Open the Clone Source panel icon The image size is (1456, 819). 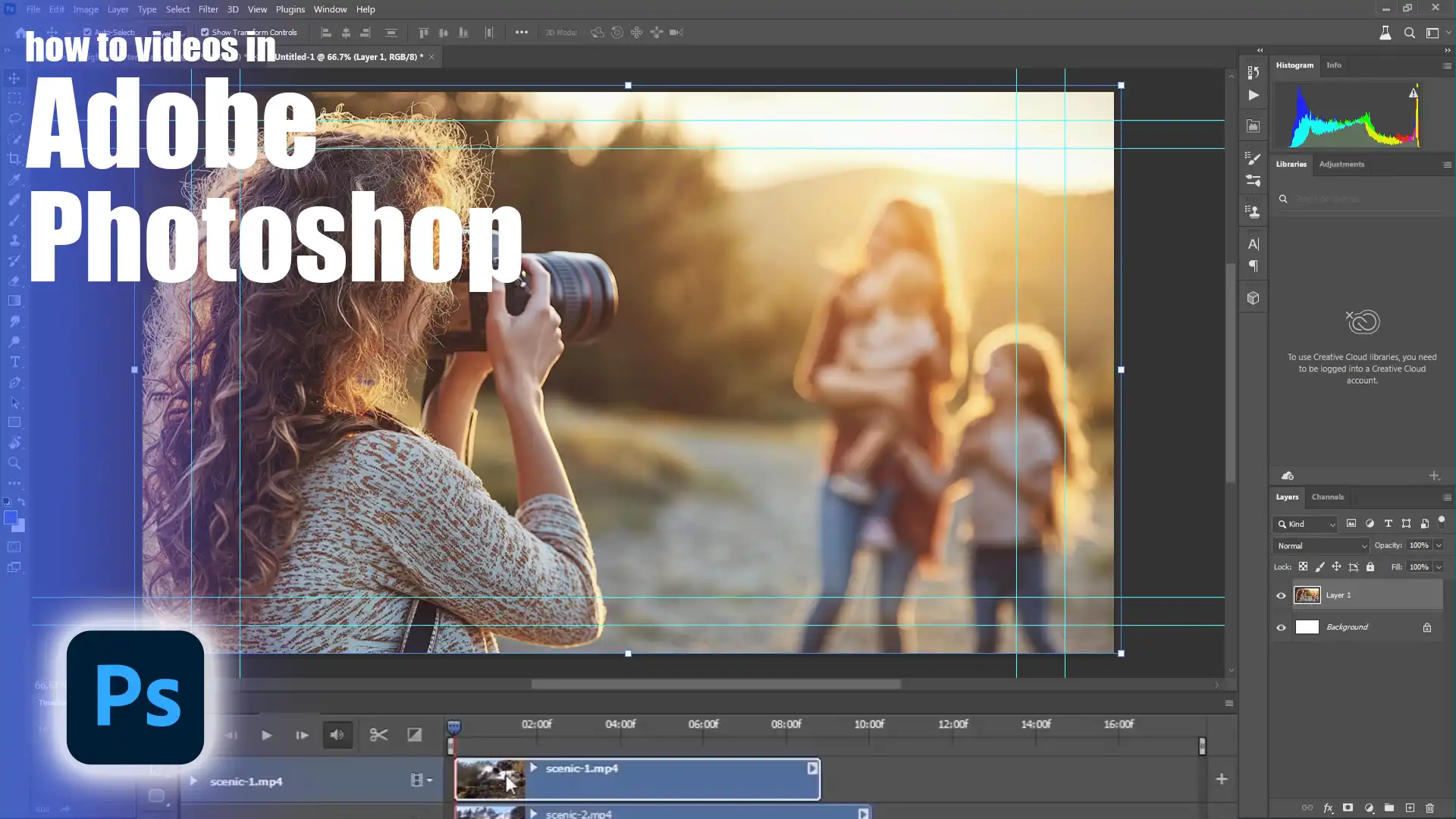tap(1253, 212)
